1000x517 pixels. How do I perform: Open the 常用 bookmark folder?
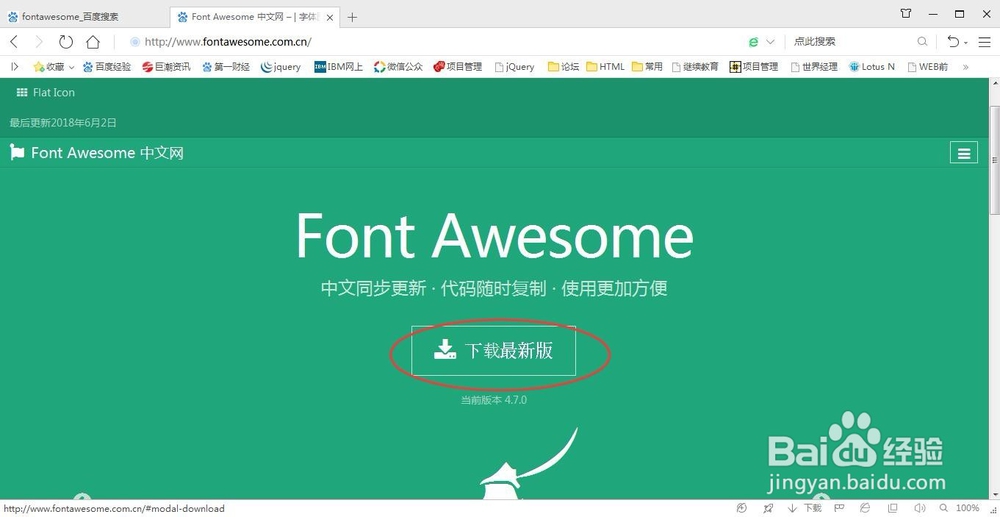pos(647,66)
